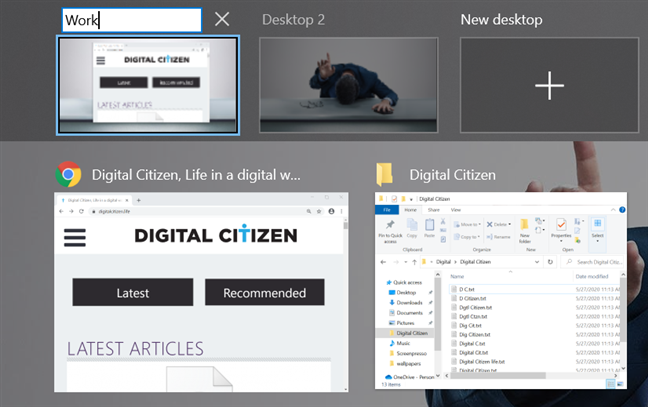This screenshot has width=648, height=407.
Task: Open the Chrome profile avatar icon
Action: pyautogui.click(x=331, y=211)
